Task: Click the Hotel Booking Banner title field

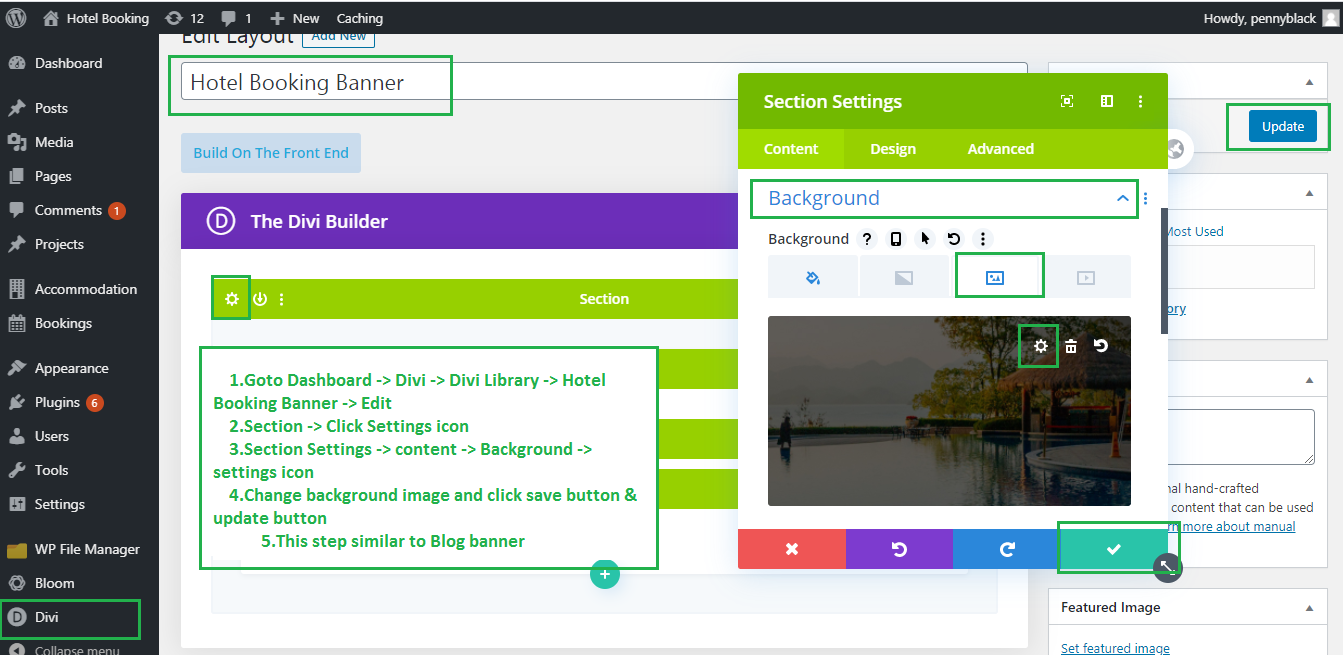Action: point(604,82)
